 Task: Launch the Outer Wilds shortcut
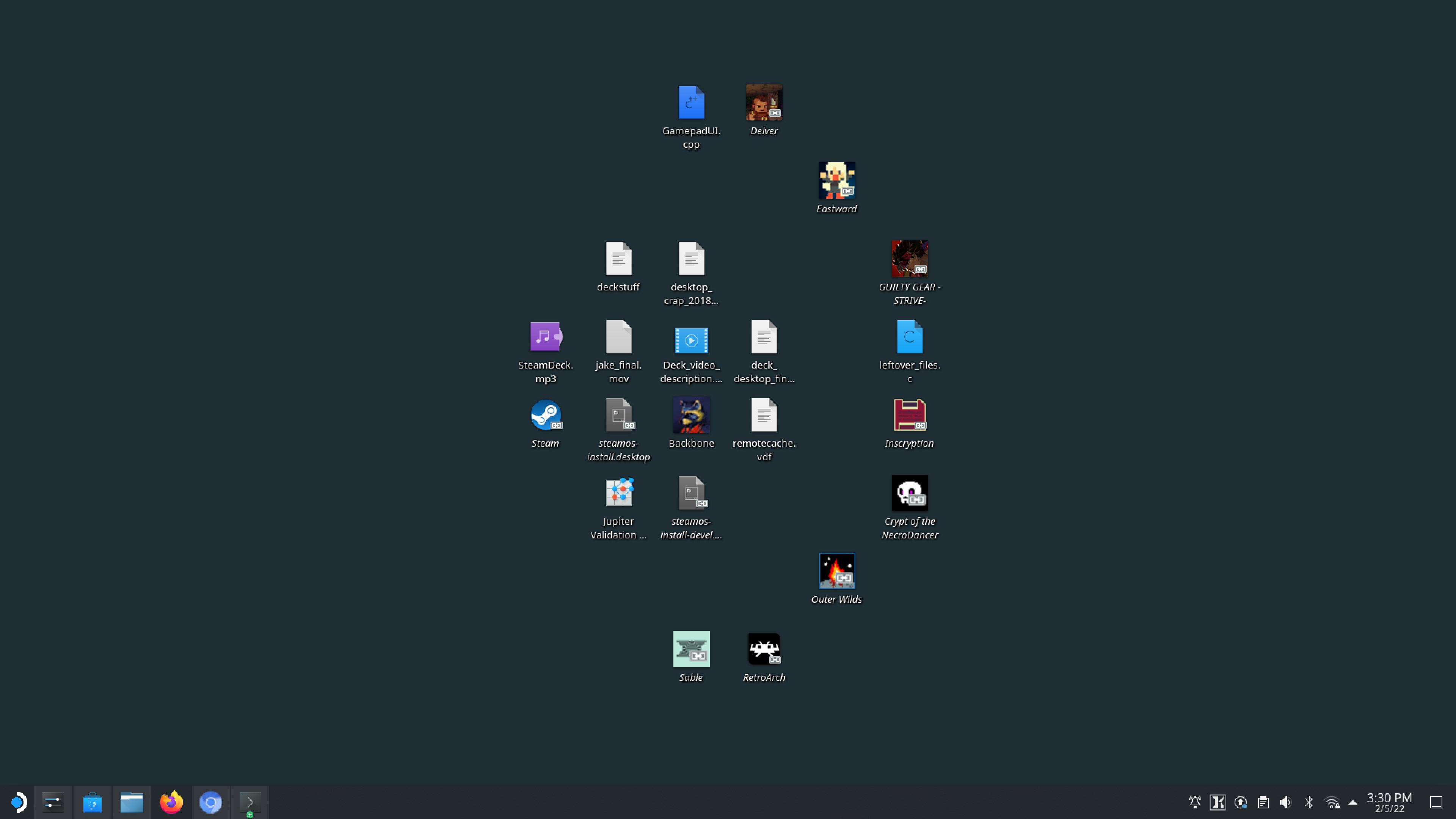836,571
